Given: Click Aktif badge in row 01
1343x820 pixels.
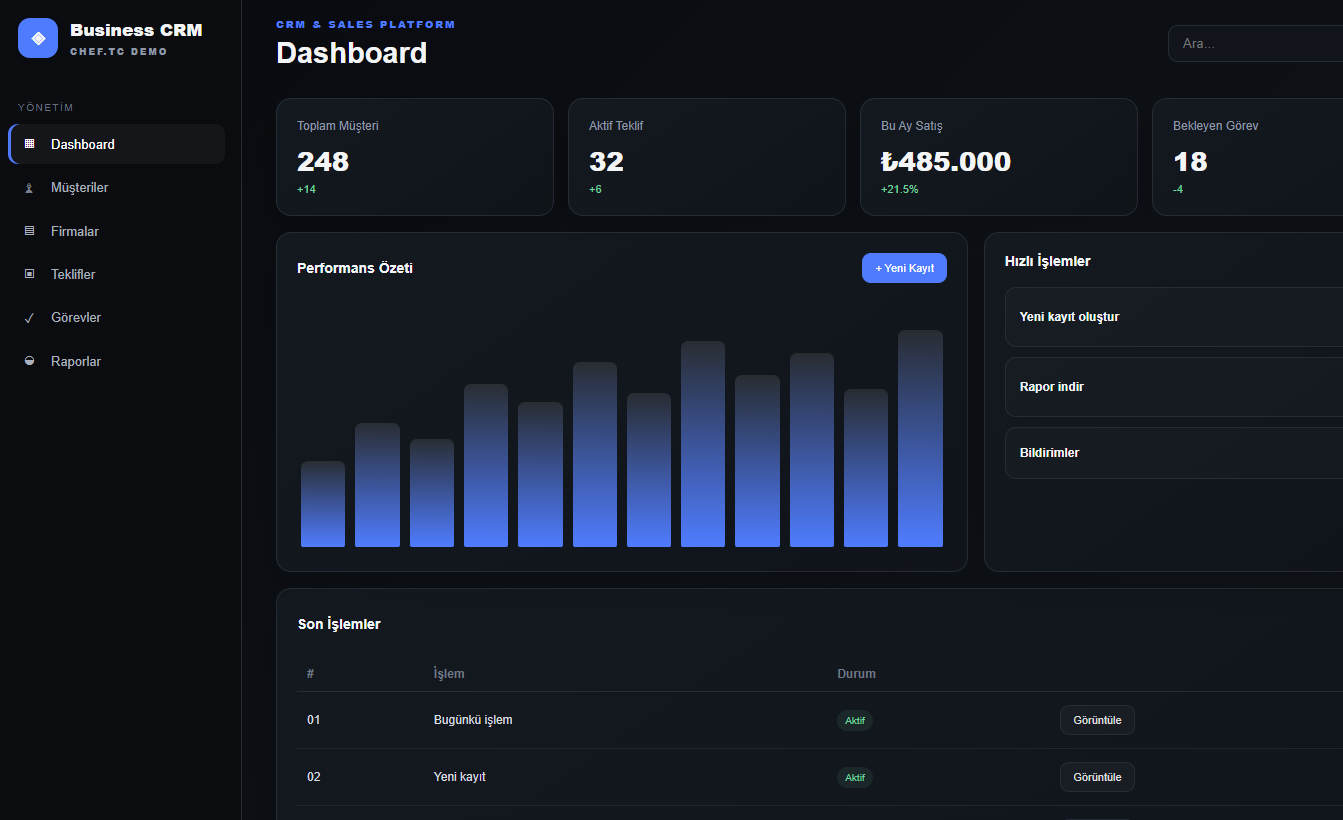Looking at the screenshot, I should click(855, 720).
